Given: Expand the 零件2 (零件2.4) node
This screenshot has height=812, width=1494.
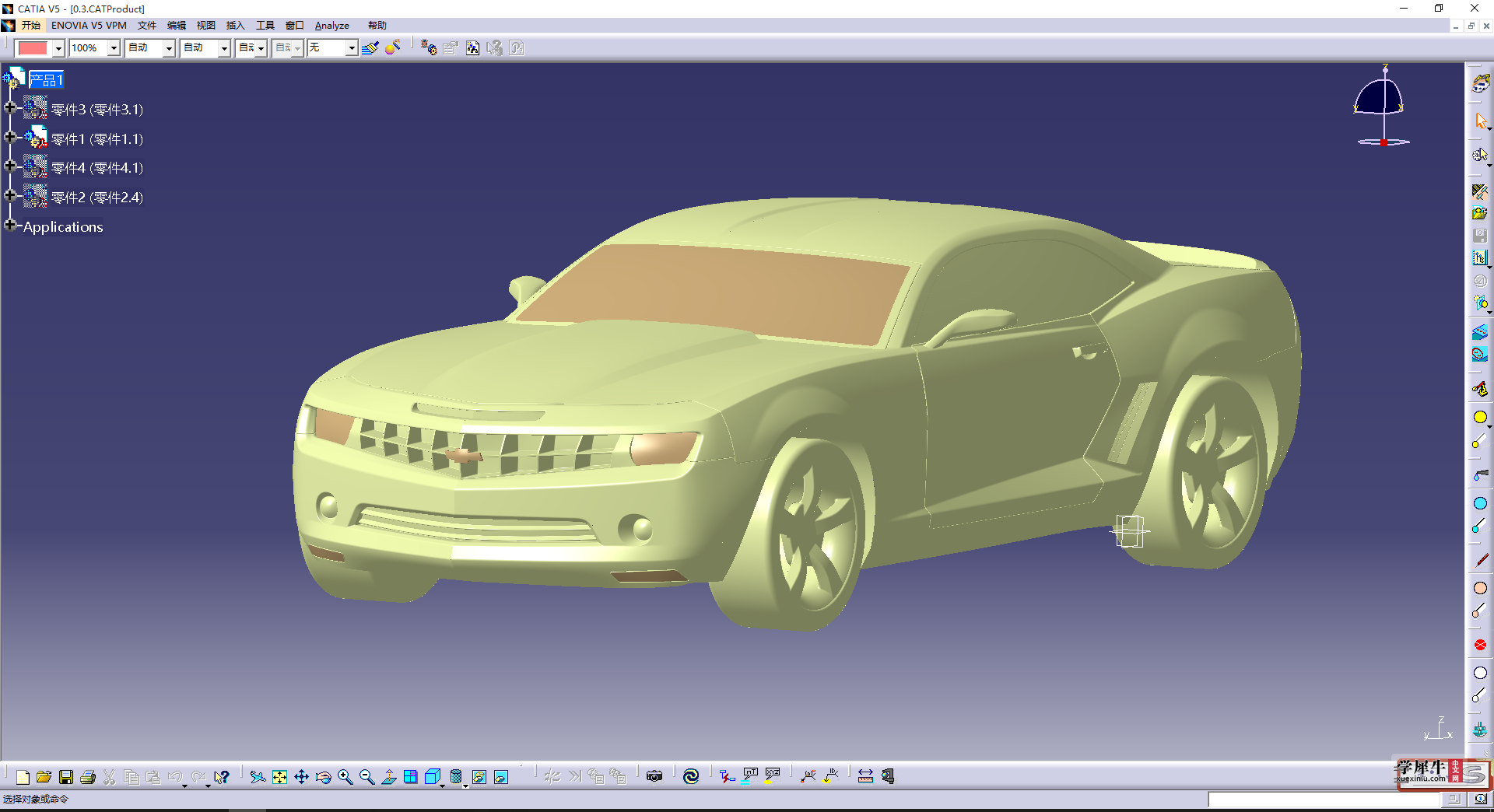Looking at the screenshot, I should pos(10,195).
